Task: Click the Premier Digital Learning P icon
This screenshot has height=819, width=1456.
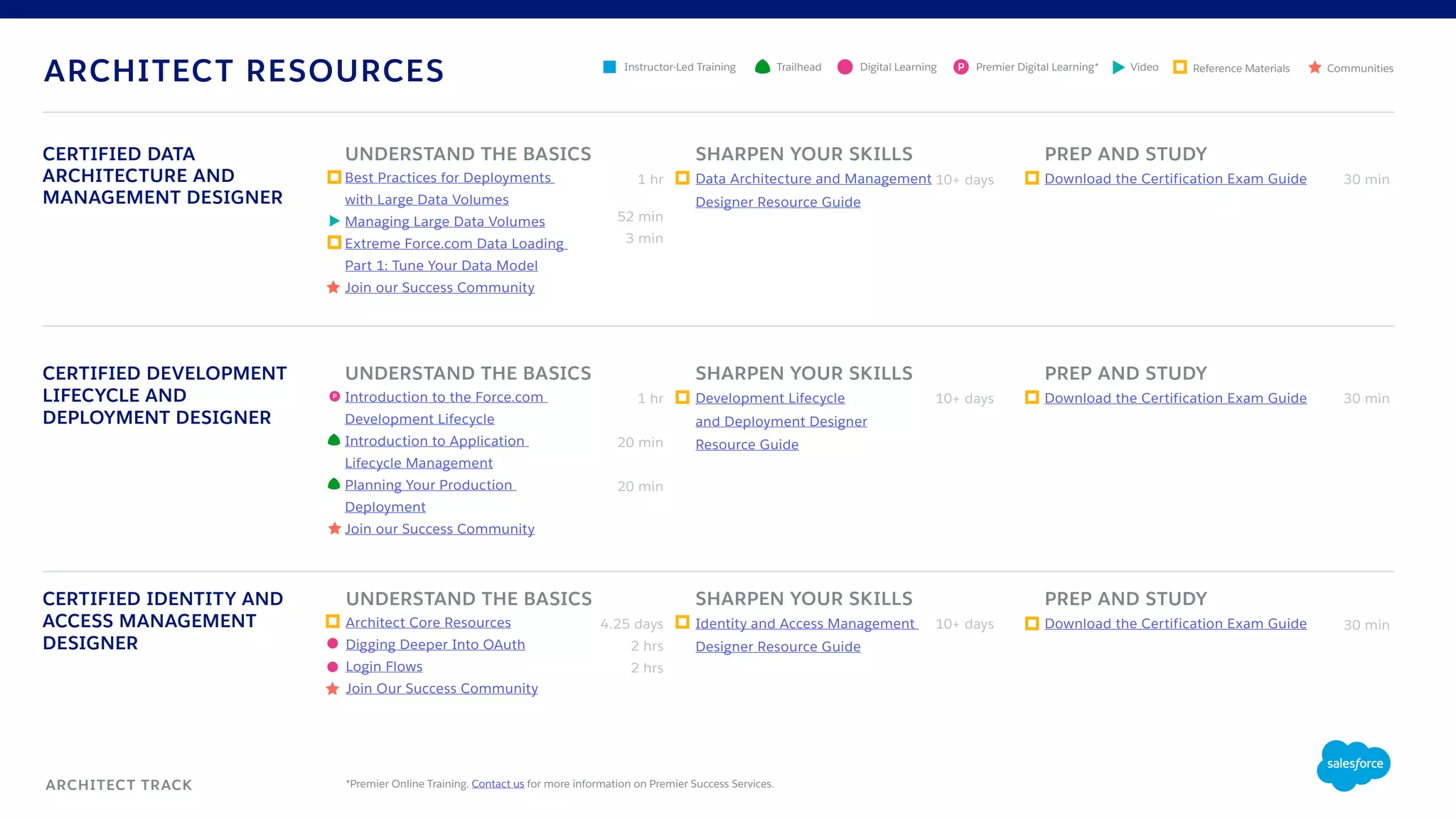Action: point(960,67)
